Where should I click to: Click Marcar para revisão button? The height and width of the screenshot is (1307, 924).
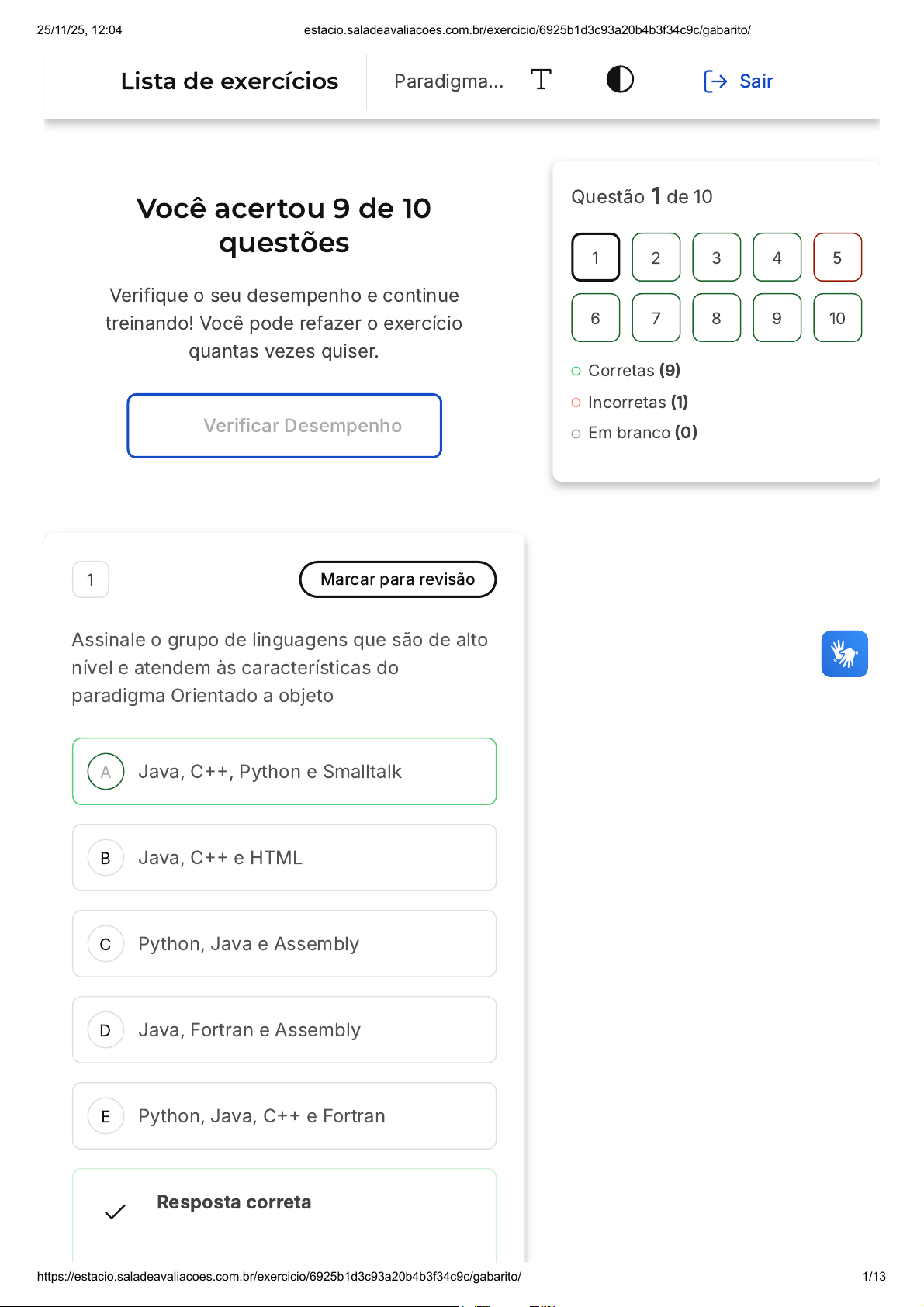tap(397, 579)
